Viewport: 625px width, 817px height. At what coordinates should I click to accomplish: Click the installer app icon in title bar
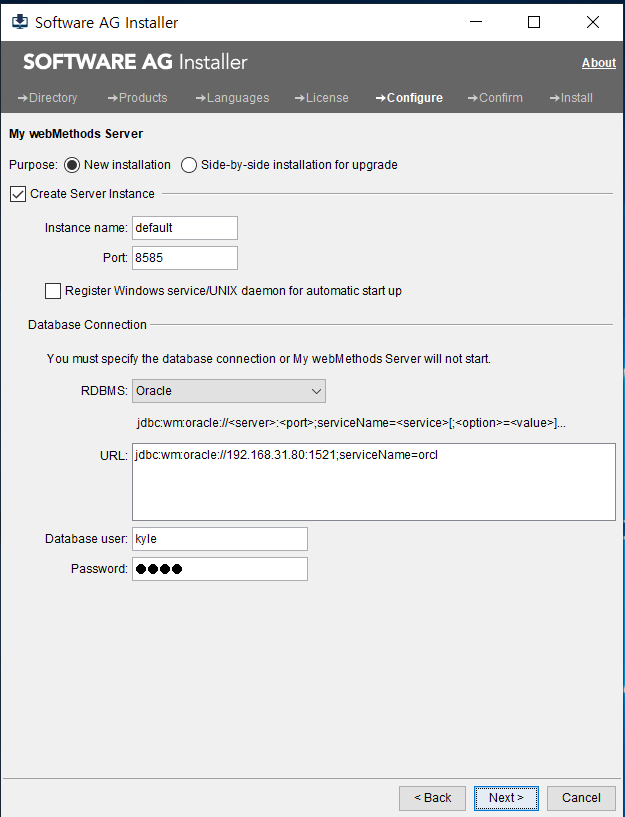pos(20,22)
